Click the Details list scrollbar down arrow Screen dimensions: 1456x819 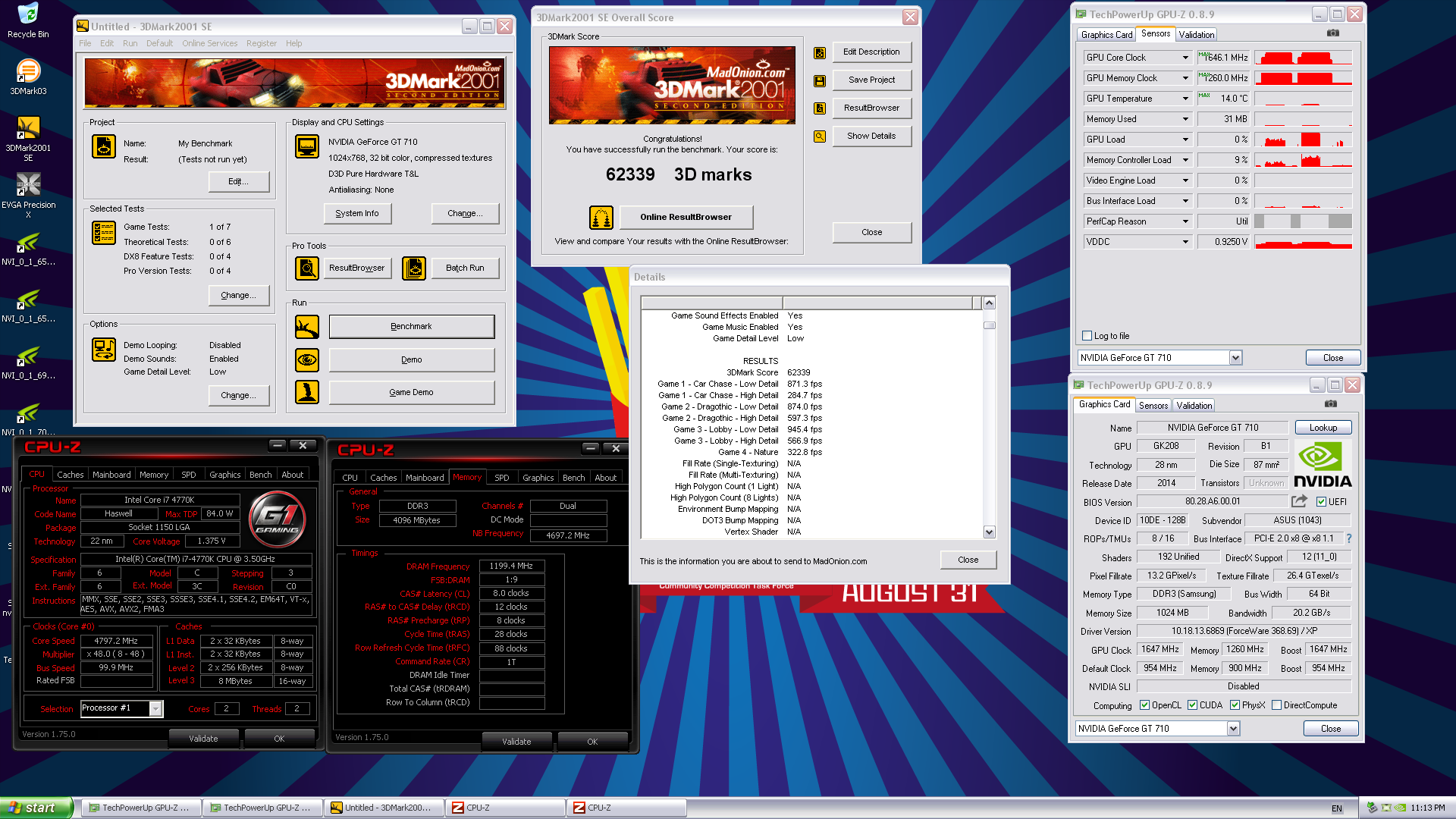click(989, 532)
